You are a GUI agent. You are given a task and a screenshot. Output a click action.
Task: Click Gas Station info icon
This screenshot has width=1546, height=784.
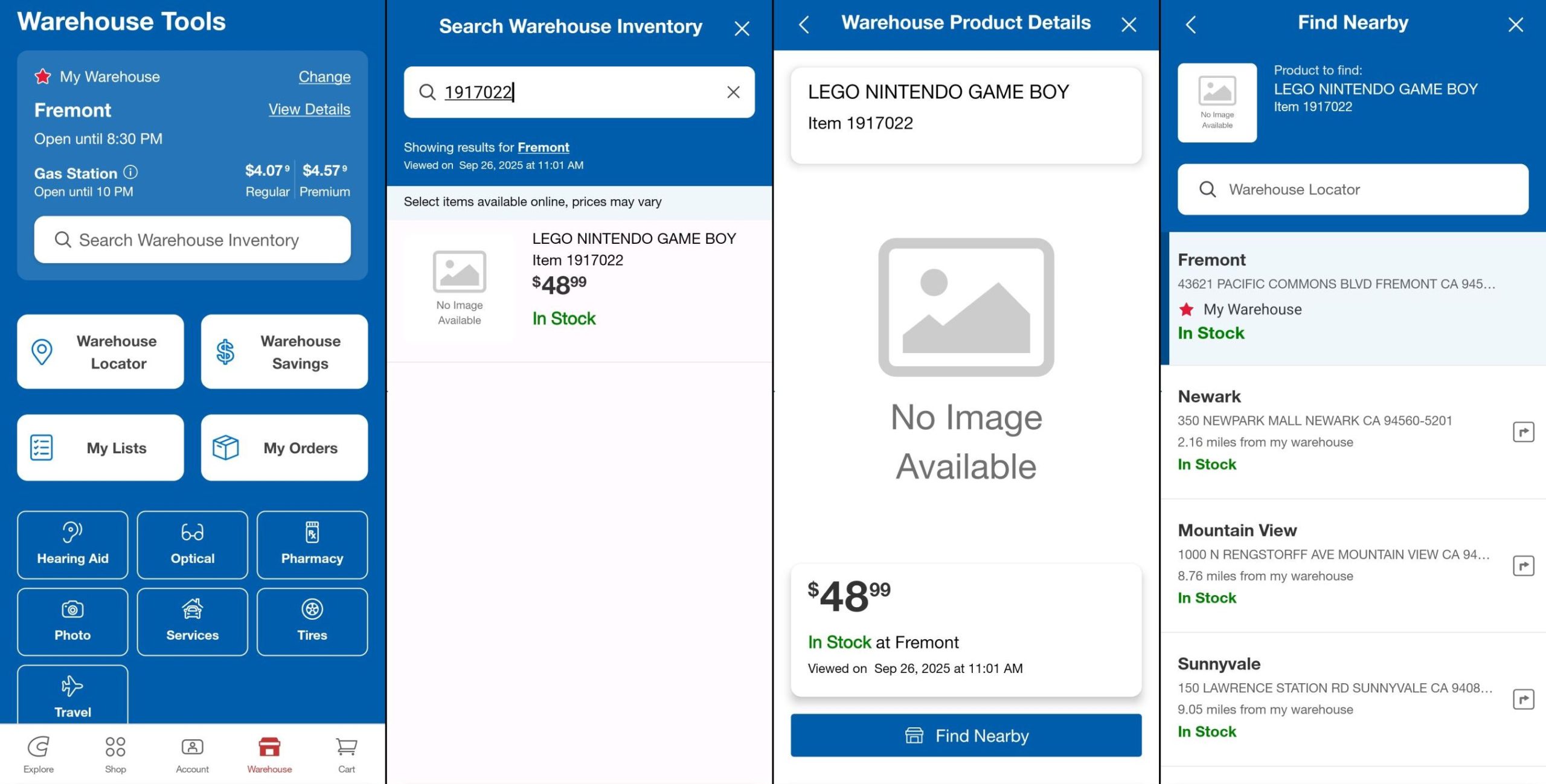tap(130, 173)
